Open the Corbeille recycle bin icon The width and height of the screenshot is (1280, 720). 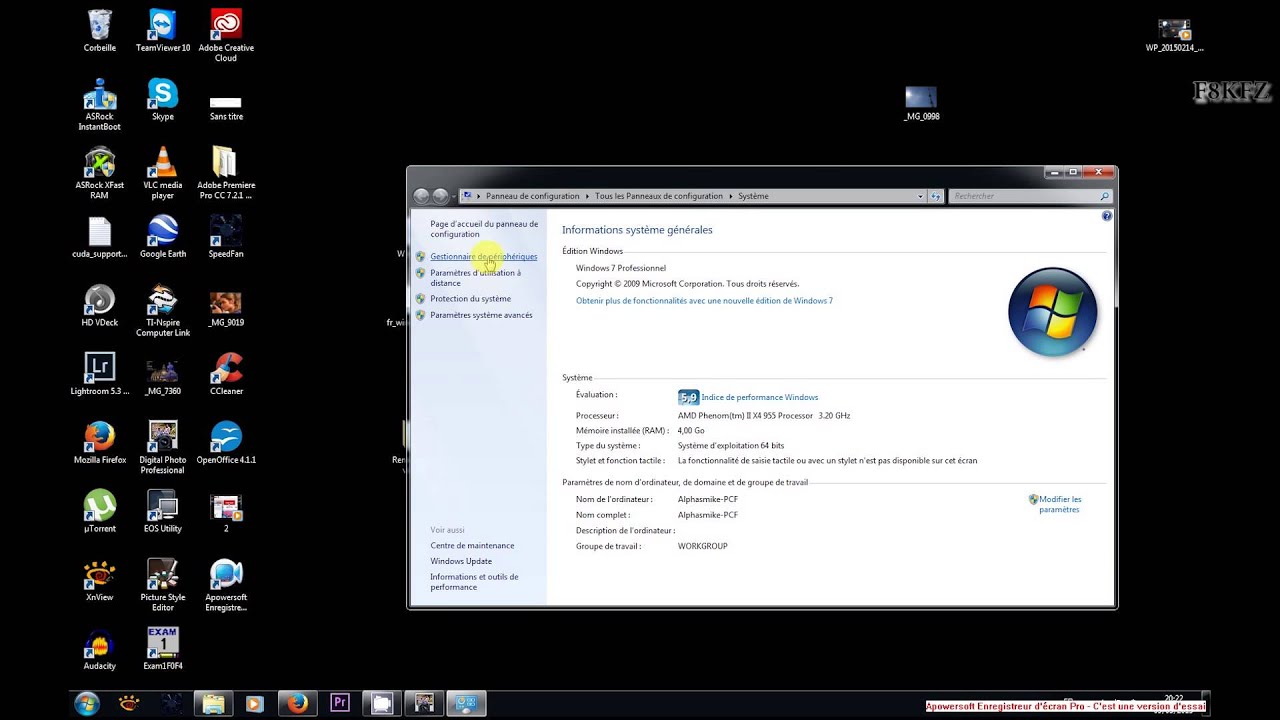coord(100,30)
